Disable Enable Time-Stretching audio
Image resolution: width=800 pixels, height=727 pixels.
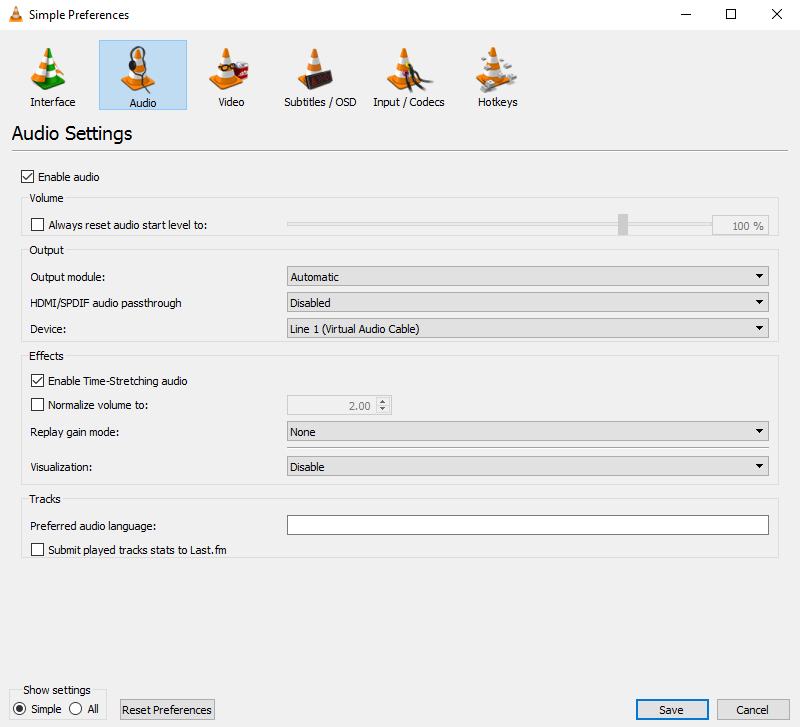37,380
